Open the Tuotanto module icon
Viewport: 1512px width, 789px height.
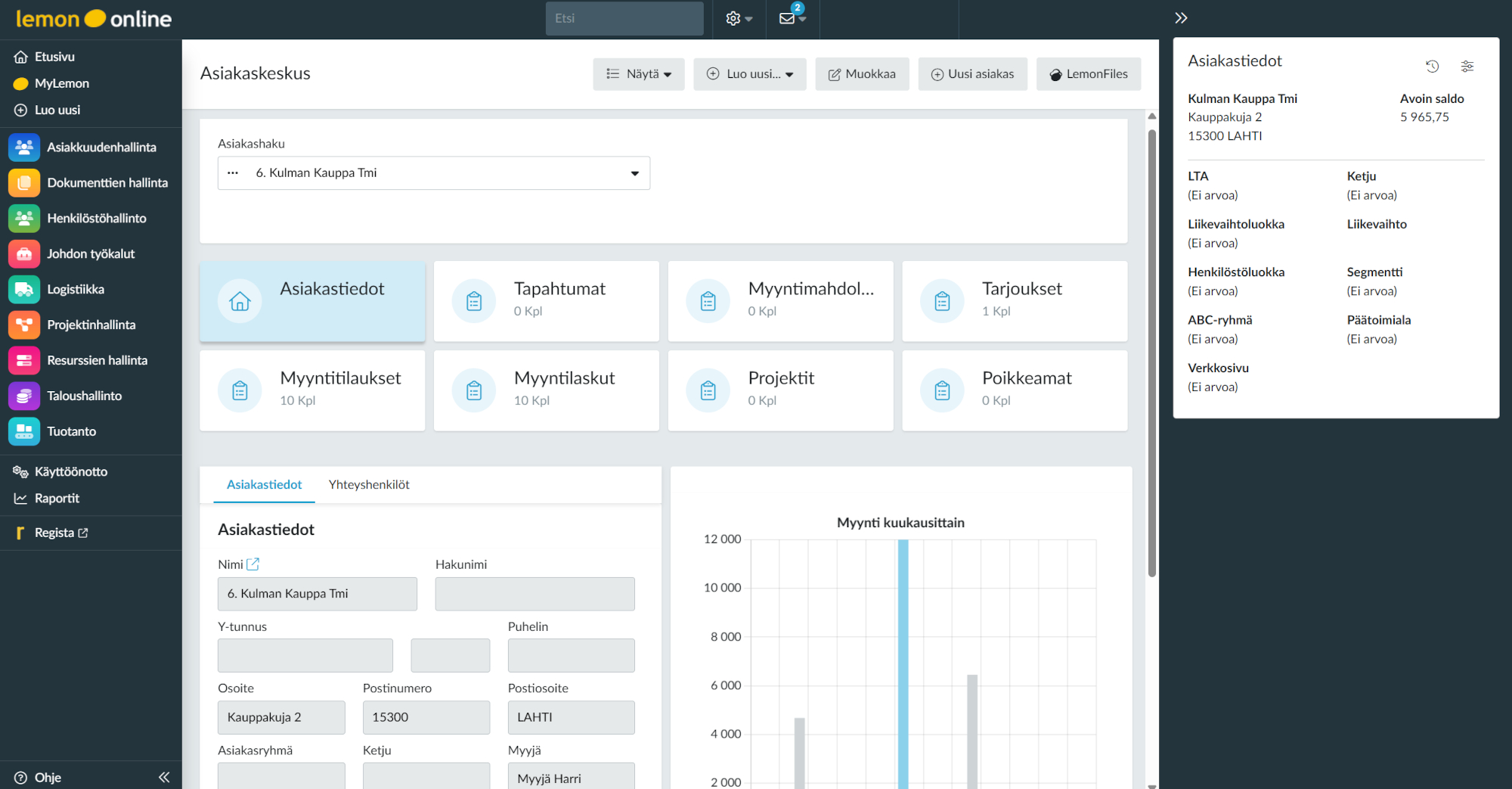23,431
